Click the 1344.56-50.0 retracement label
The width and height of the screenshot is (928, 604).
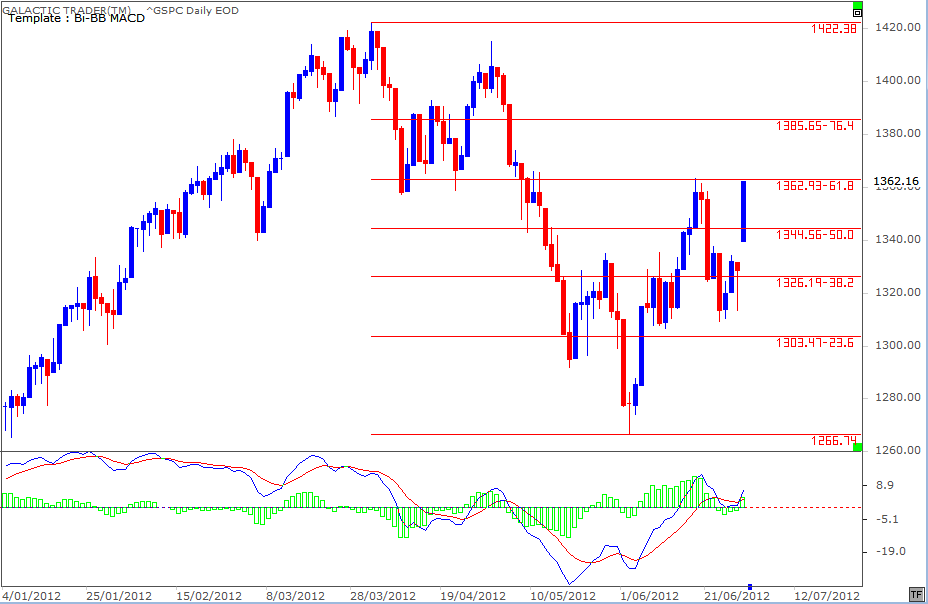(x=815, y=235)
